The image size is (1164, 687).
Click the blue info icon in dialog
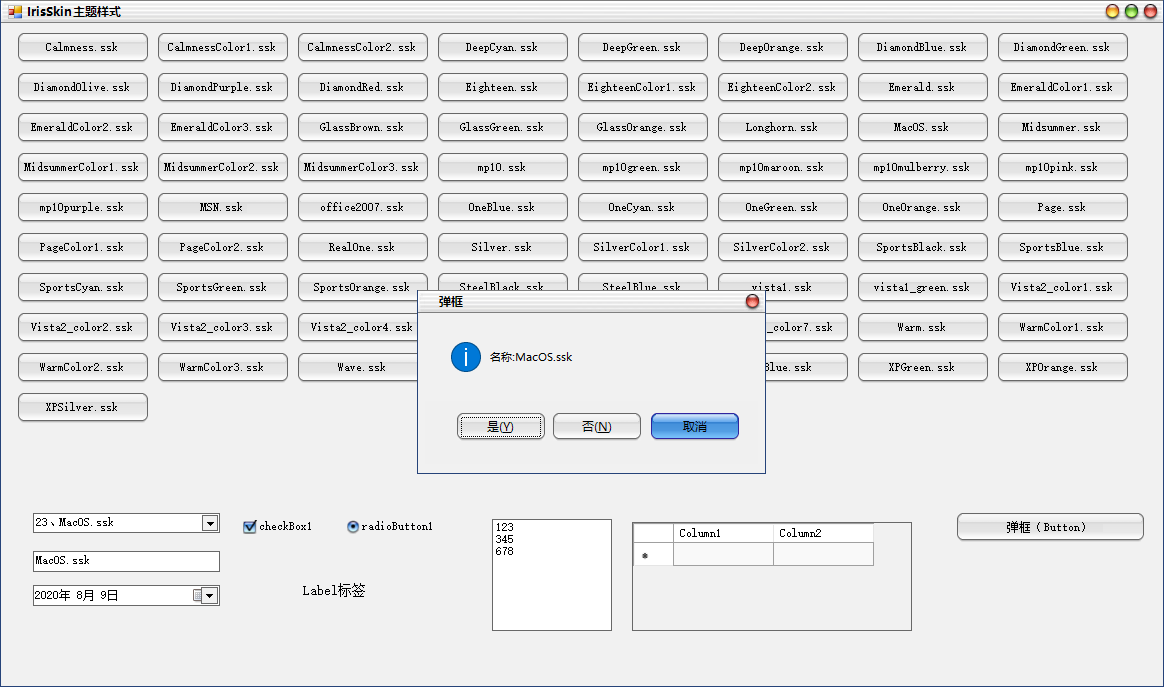466,357
